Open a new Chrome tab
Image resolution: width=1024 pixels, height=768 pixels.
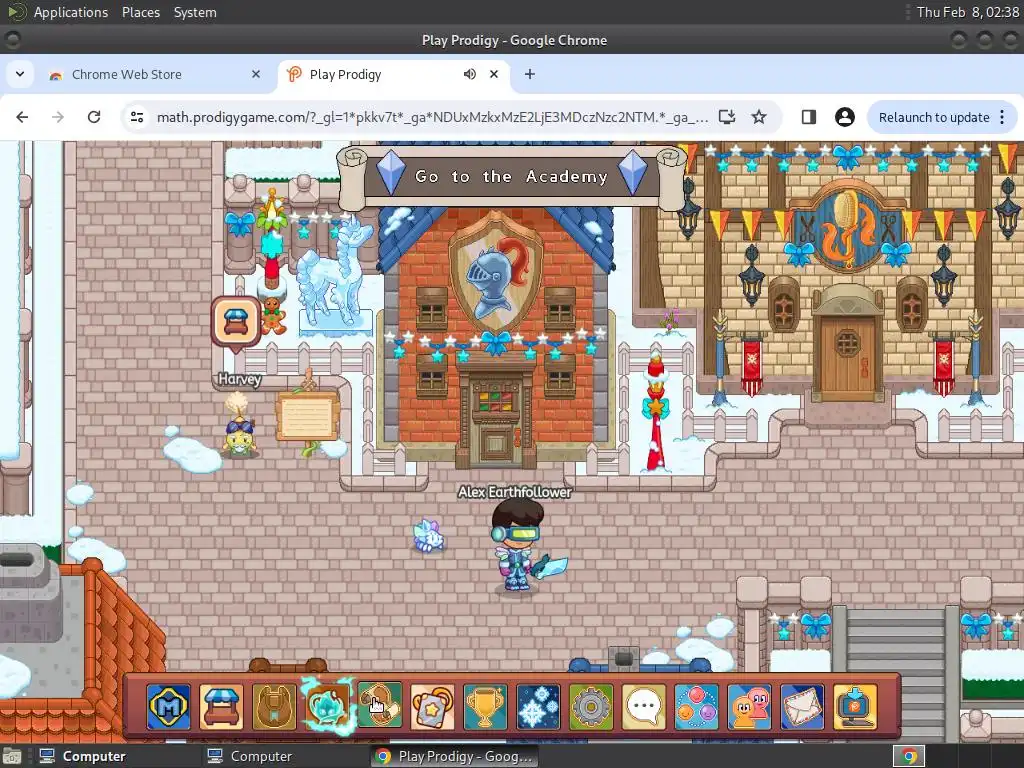[x=530, y=74]
